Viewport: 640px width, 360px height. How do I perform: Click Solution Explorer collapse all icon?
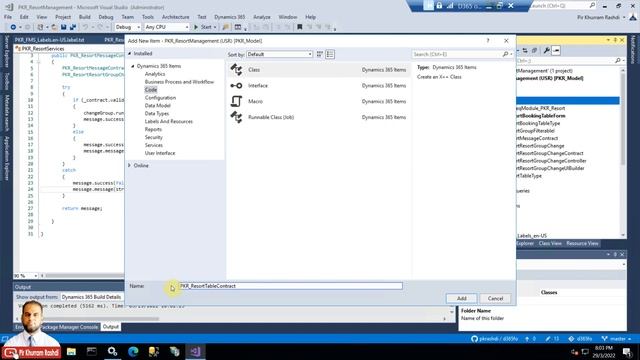coord(534,51)
